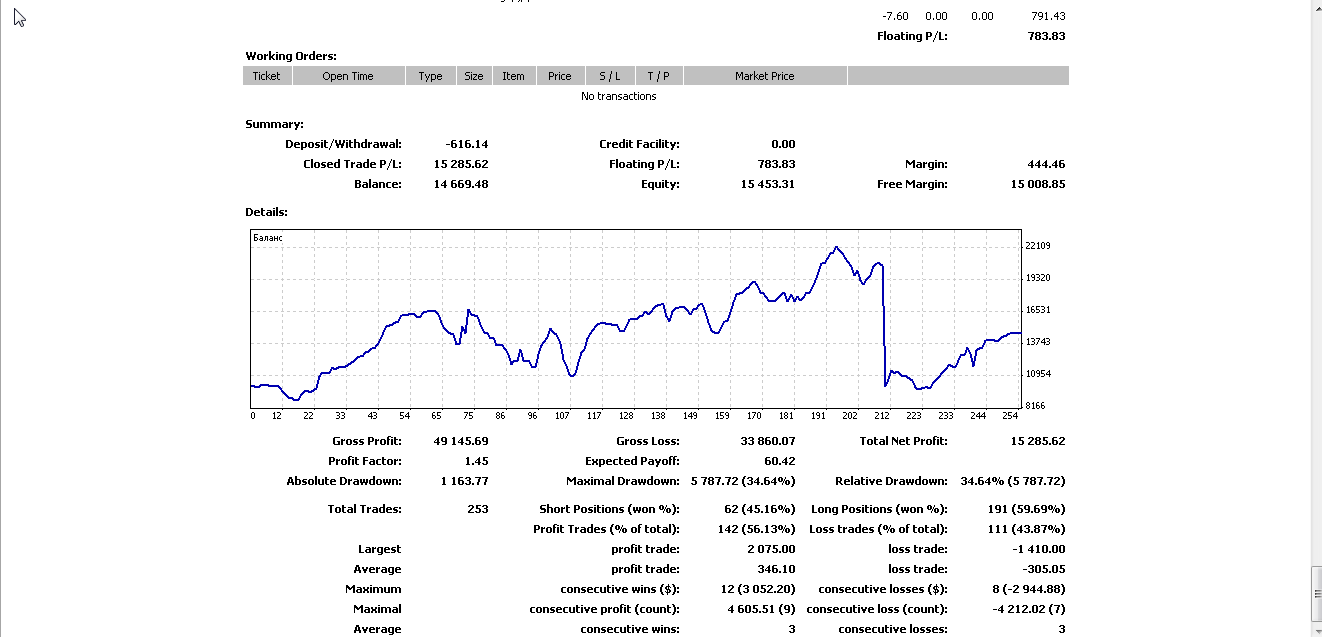Select the Summary heading
Screen dimensions: 1322x637
tap(274, 124)
